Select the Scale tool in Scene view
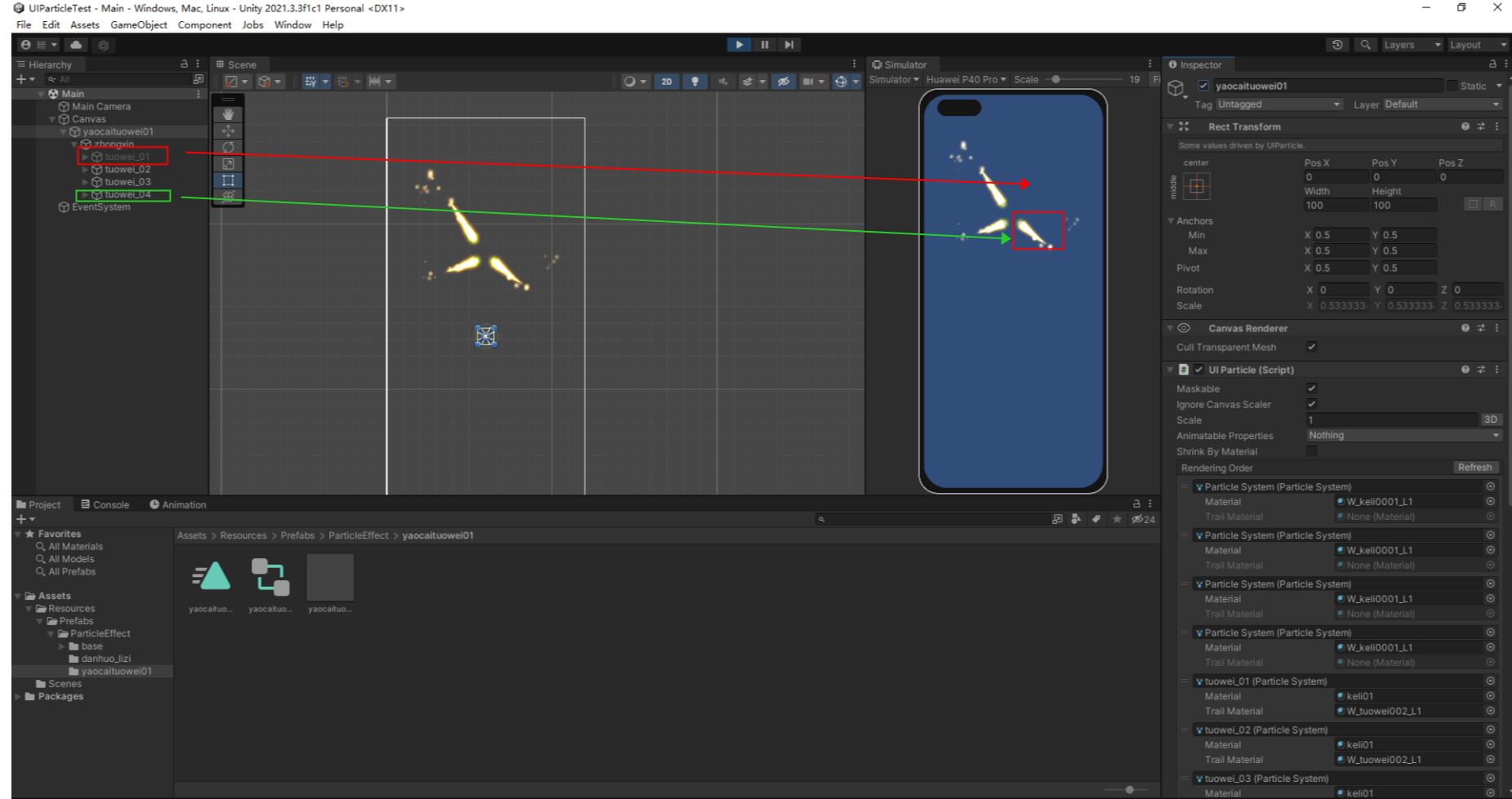Screen dimensions: 1512x799 click(229, 163)
